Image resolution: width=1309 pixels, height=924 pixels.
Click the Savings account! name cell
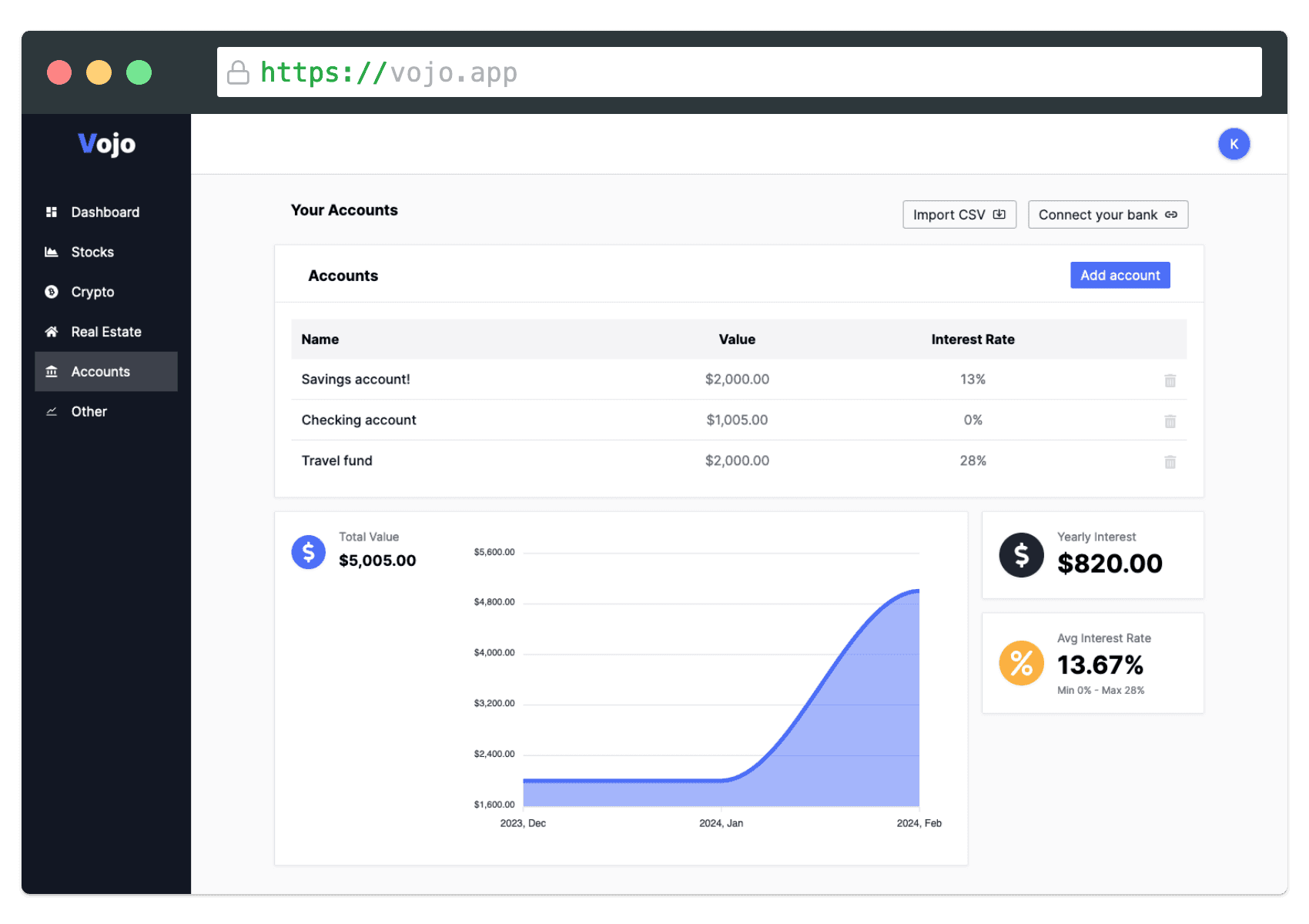click(x=356, y=379)
